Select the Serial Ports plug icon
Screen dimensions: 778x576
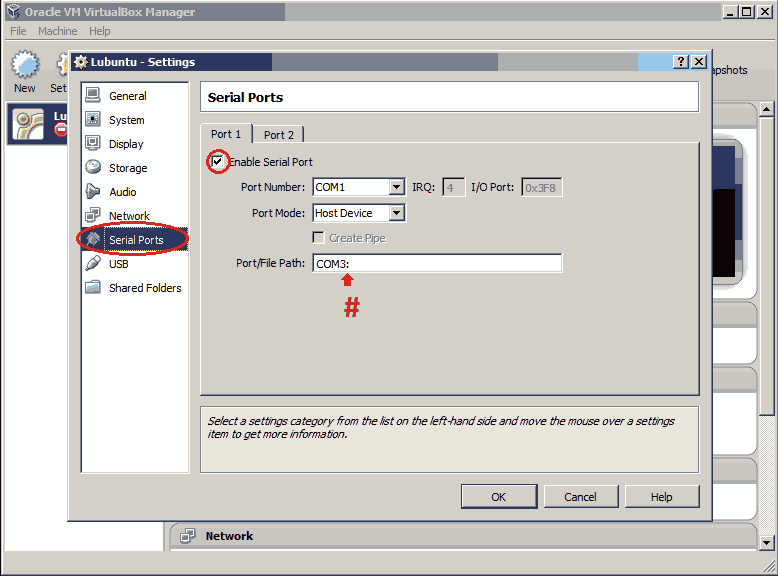click(93, 239)
